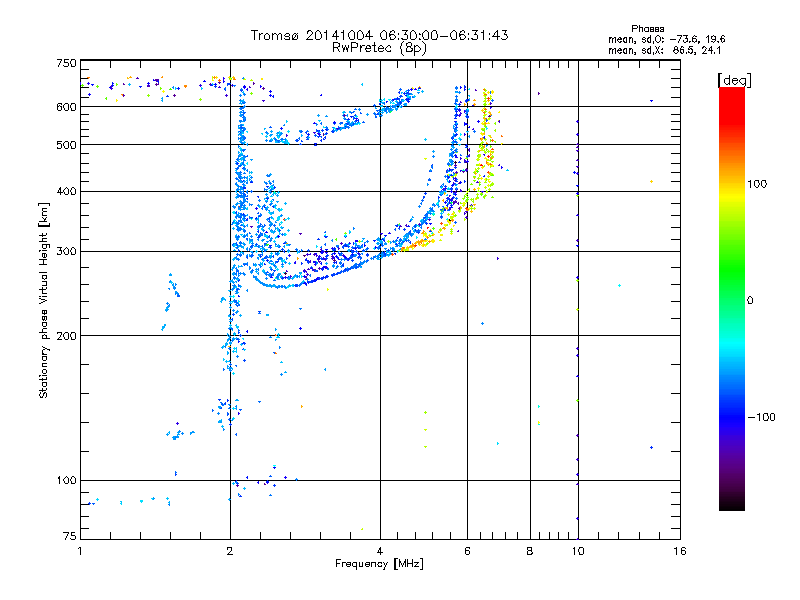Click the y-axis tick label '300'
This screenshot has width=800, height=600.
coord(66,252)
